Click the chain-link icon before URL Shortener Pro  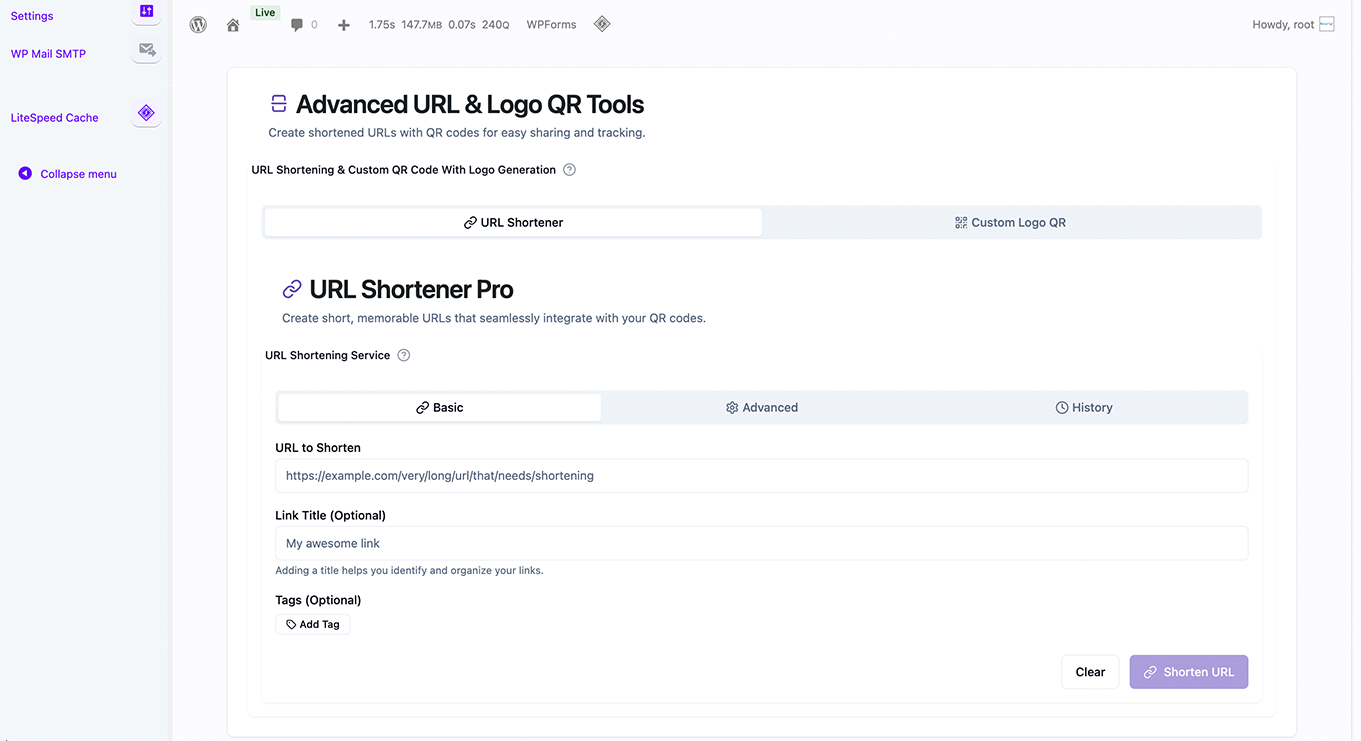[292, 289]
